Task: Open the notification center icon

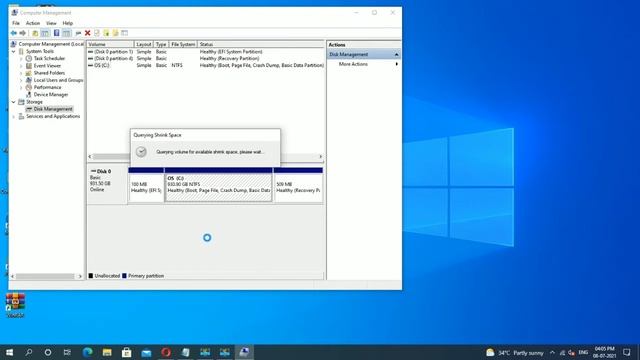Action: pos(627,352)
